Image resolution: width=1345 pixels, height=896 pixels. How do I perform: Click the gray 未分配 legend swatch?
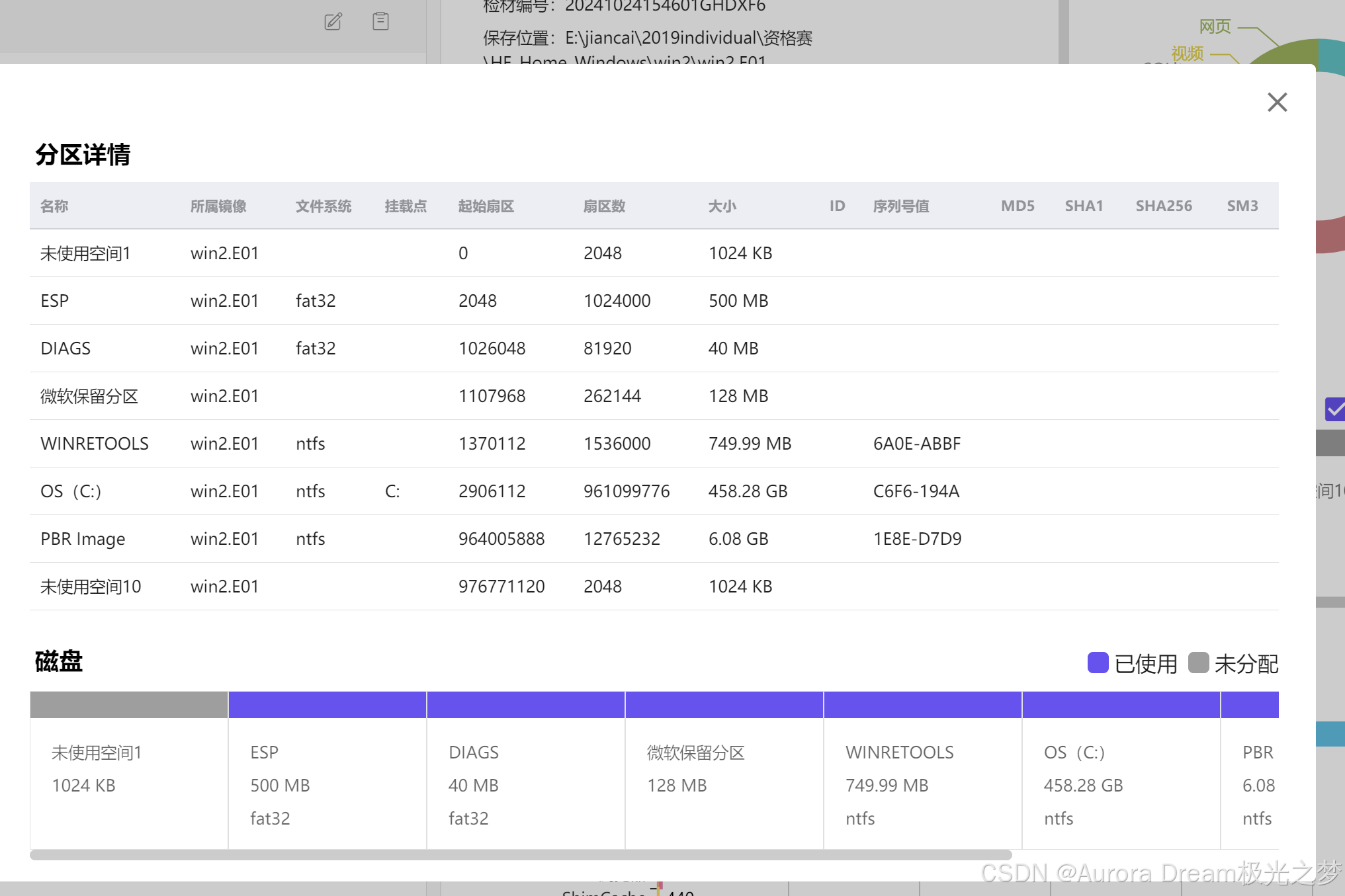[1198, 663]
